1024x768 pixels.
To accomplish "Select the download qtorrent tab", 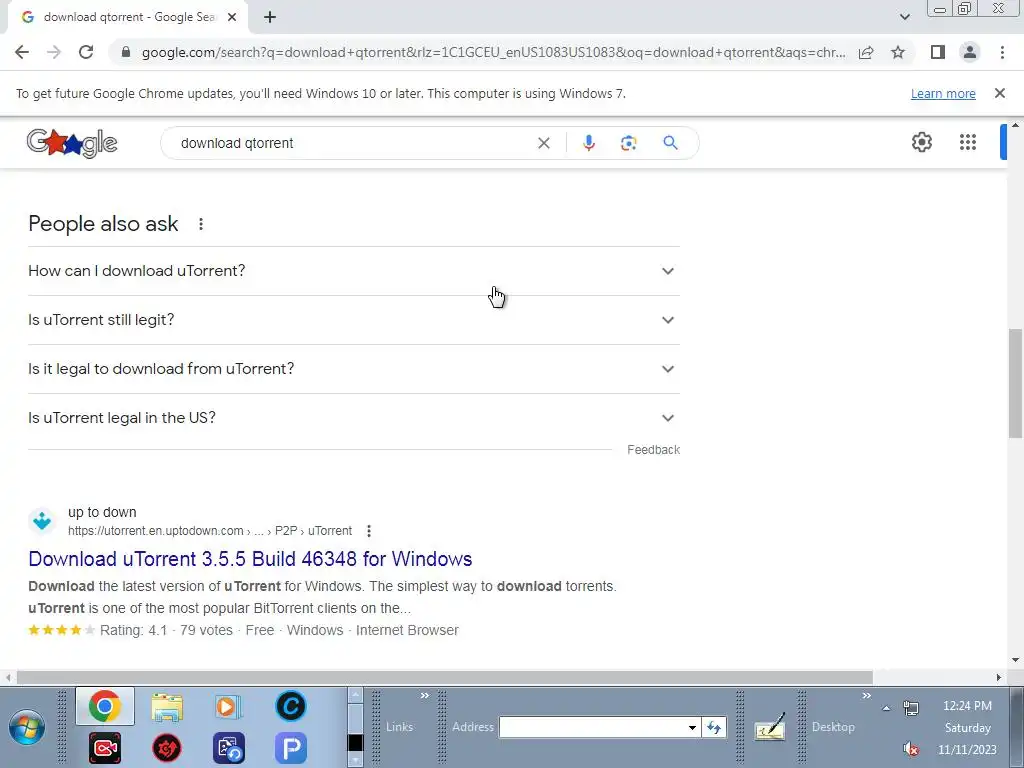I will click(x=128, y=17).
